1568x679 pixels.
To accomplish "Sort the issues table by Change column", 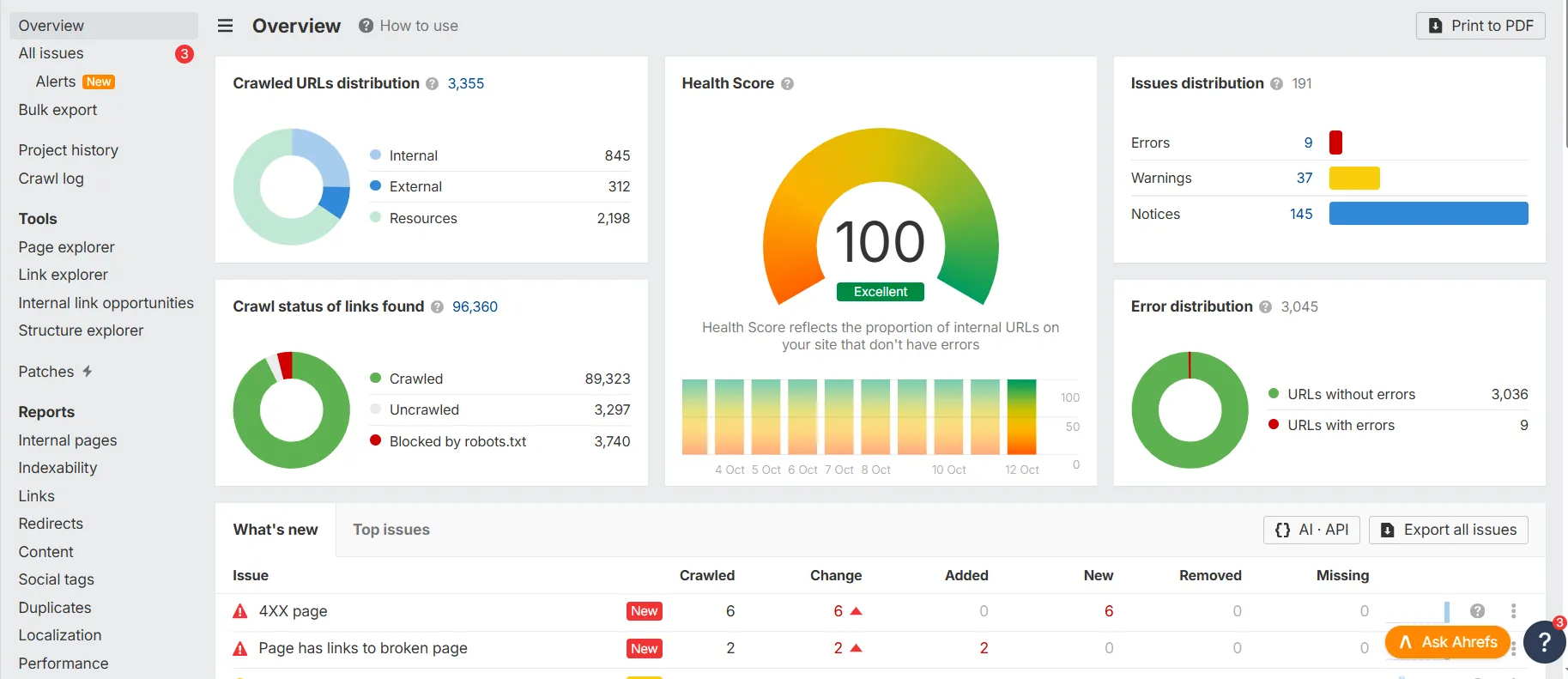I will coord(836,575).
